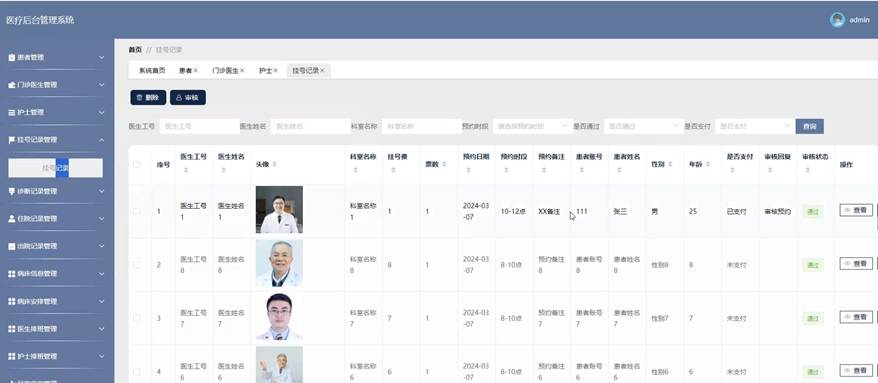Expand 门诊医生管理 using its chevron
The height and width of the screenshot is (383, 878).
coord(101,85)
